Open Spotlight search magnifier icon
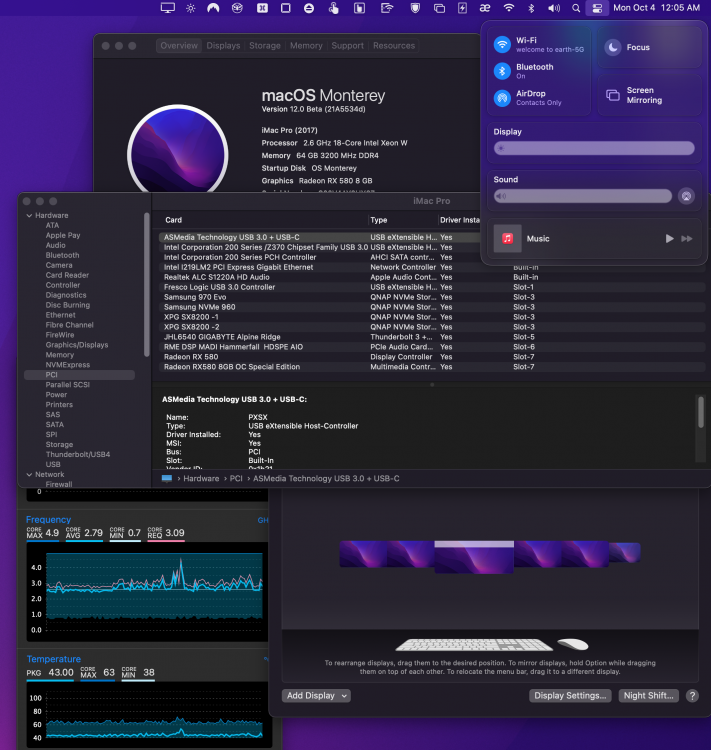 pos(576,8)
